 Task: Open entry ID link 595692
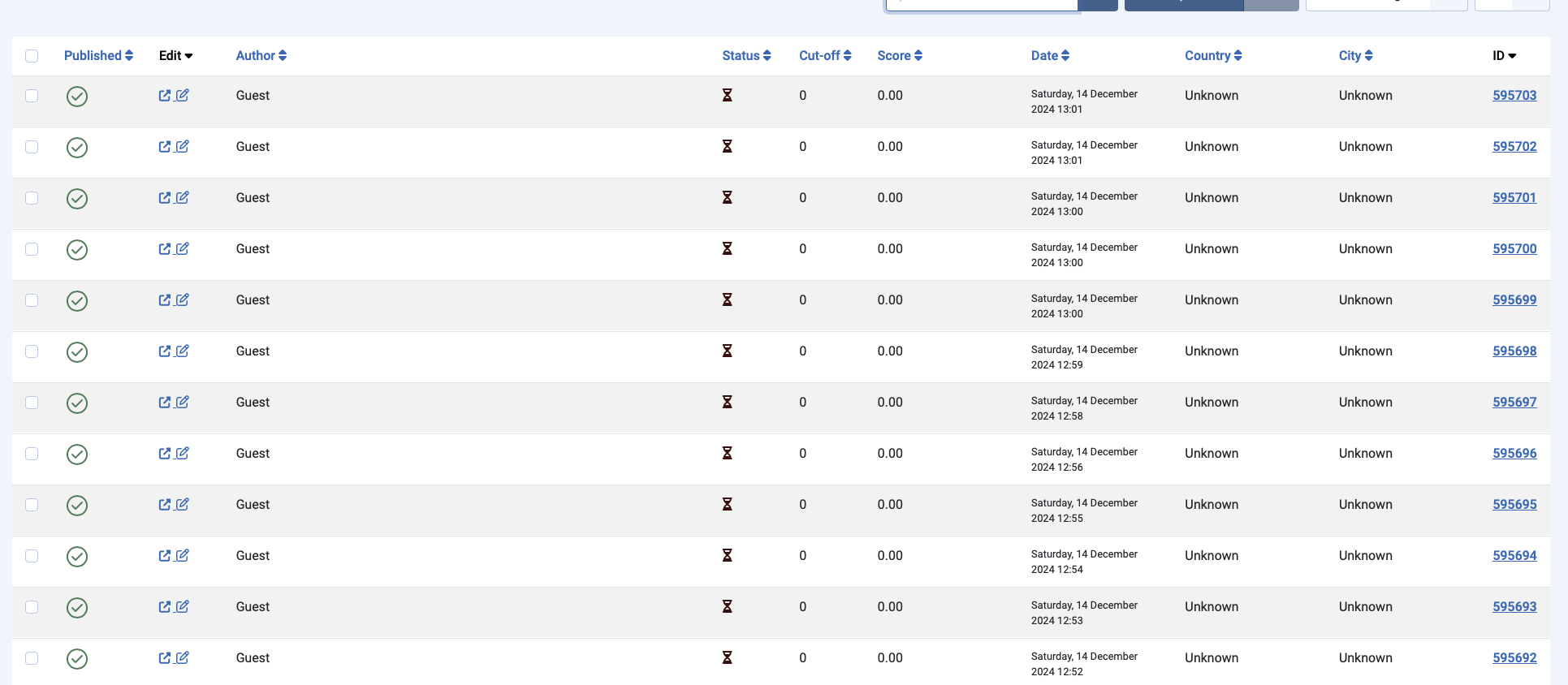point(1514,658)
